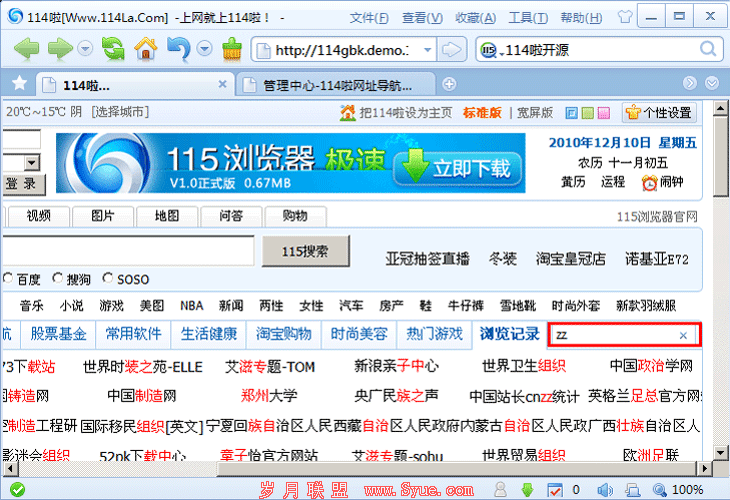Click the vertical scrollbar down arrow
Screen dimensions: 730x500
point(721,452)
